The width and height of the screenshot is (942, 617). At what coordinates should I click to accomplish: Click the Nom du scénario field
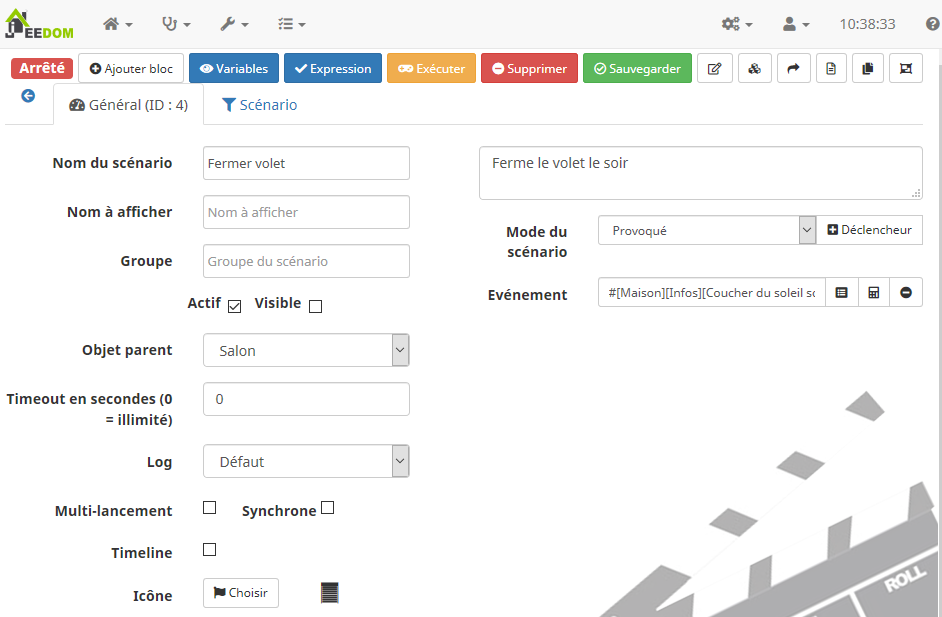[306, 163]
